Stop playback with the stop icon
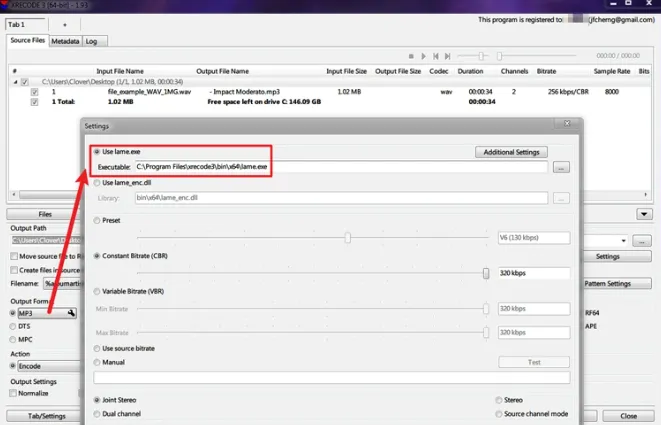This screenshot has width=661, height=425. click(x=411, y=56)
